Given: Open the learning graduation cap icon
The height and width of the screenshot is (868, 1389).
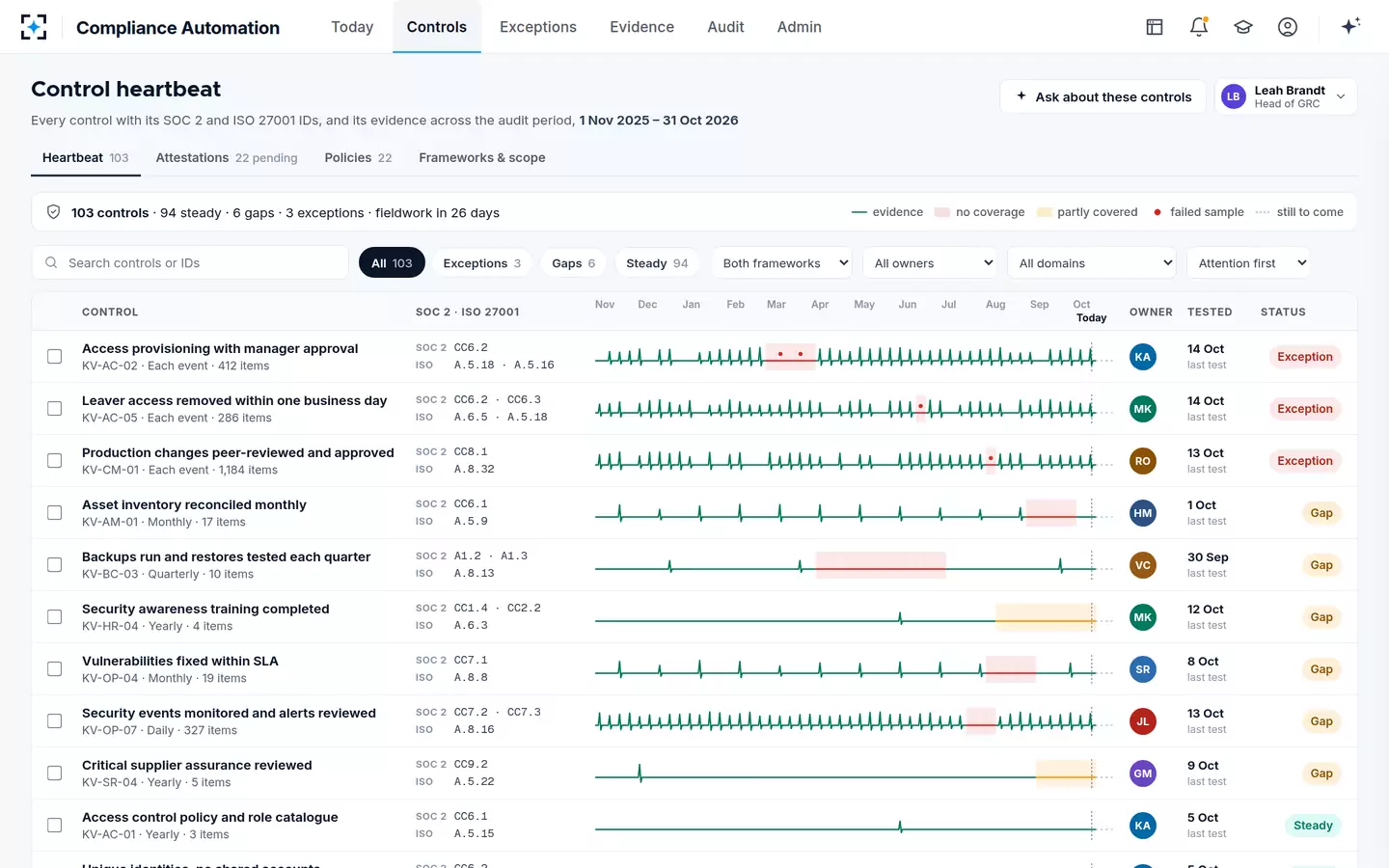Looking at the screenshot, I should pyautogui.click(x=1243, y=27).
